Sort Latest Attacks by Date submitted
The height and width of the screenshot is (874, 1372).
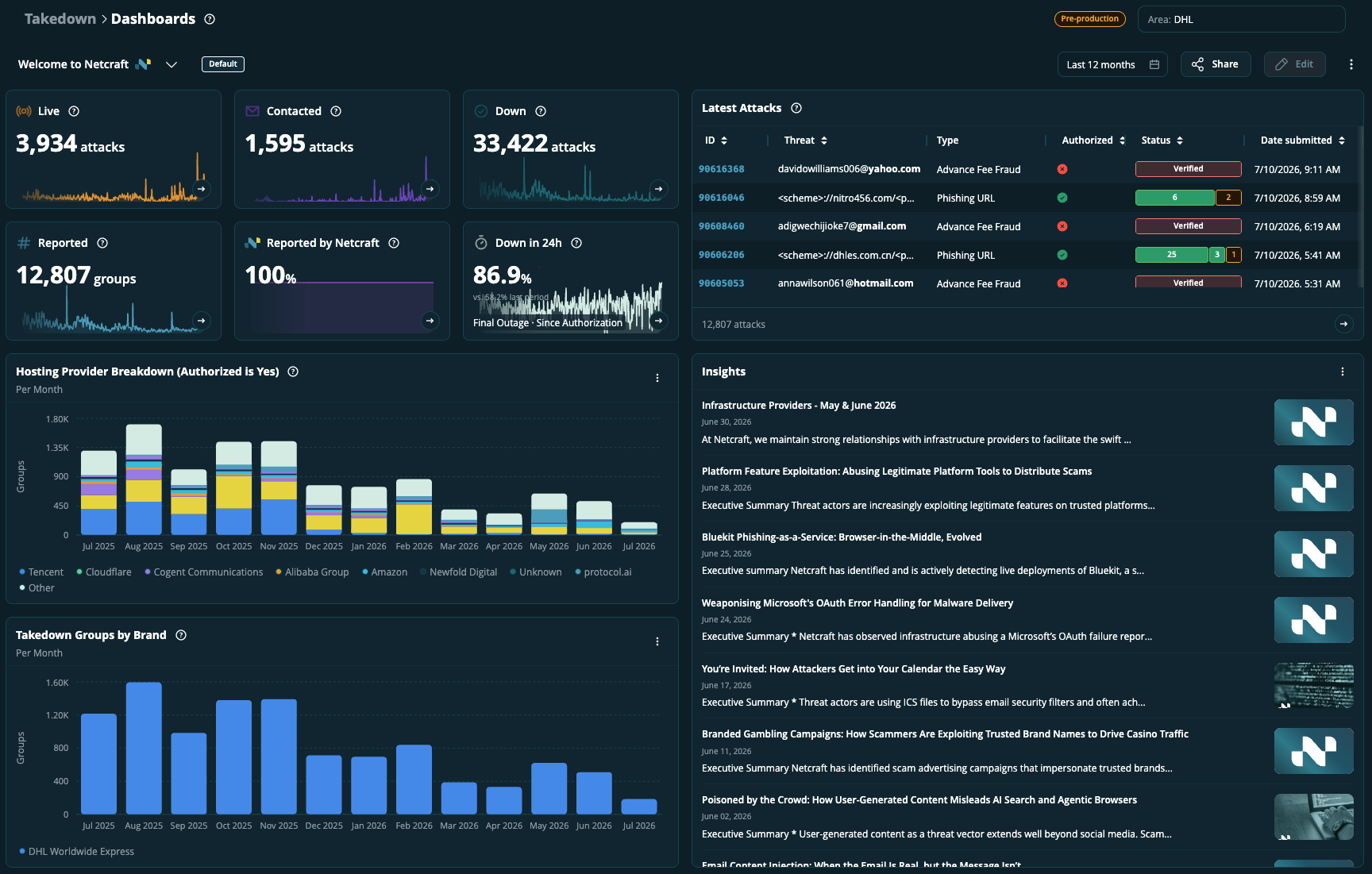point(1303,141)
